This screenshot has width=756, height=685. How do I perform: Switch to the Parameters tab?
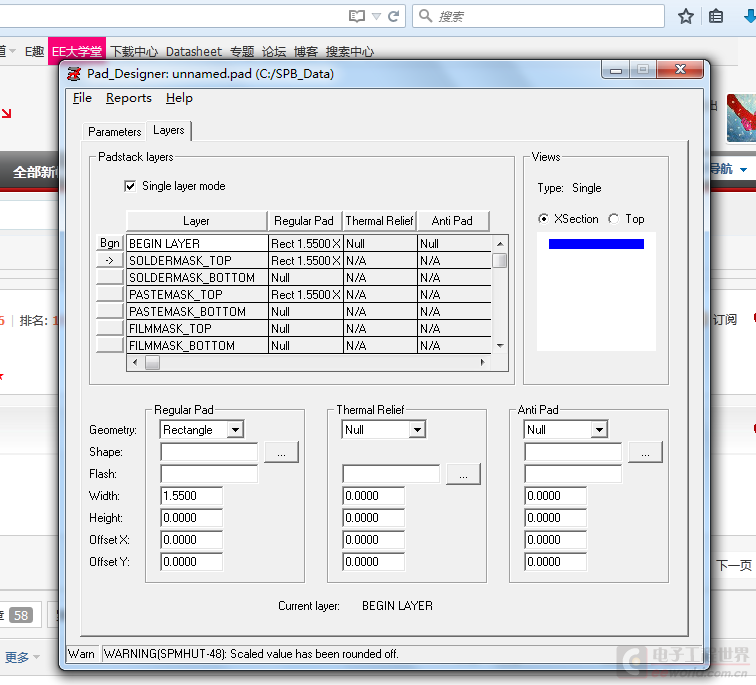coord(114,132)
